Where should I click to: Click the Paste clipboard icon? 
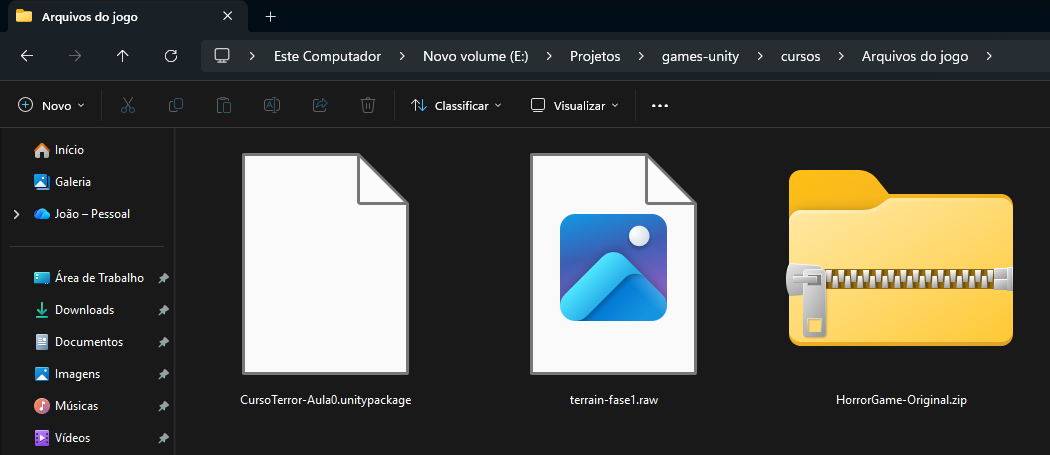(224, 105)
